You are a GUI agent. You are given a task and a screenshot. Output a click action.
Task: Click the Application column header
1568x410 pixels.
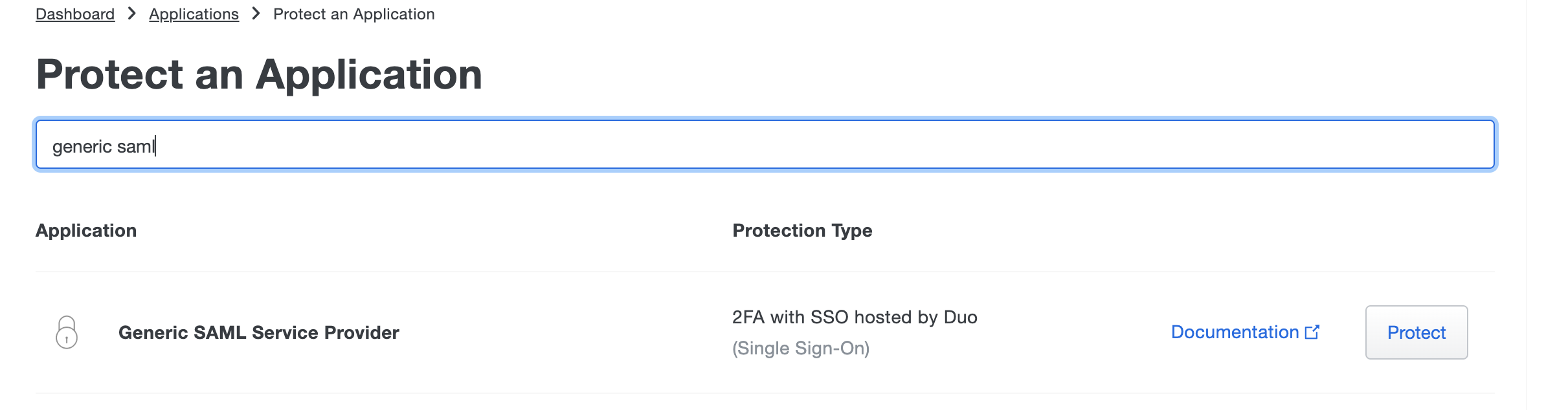pos(86,230)
